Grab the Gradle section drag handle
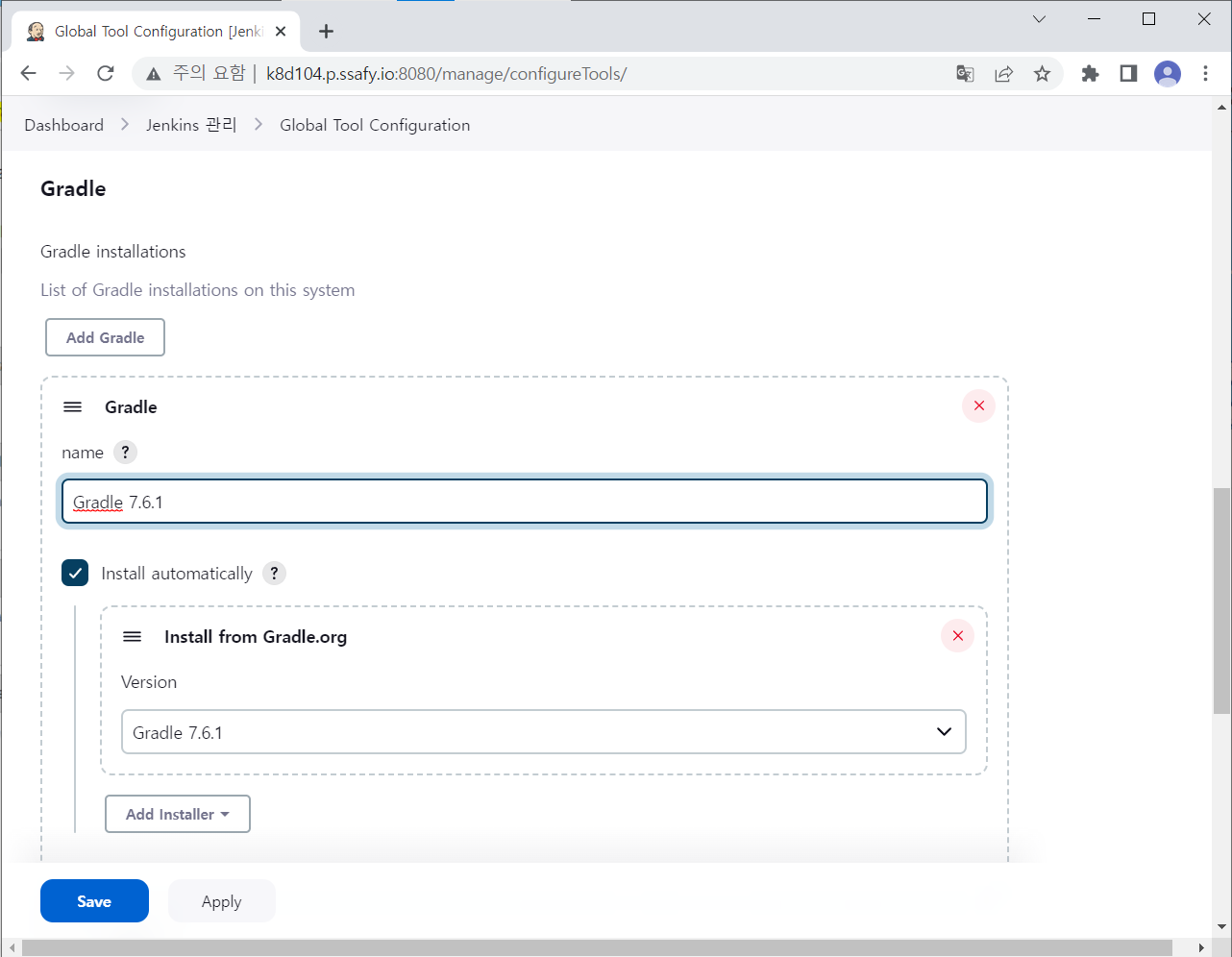The width and height of the screenshot is (1232, 957). 72,407
